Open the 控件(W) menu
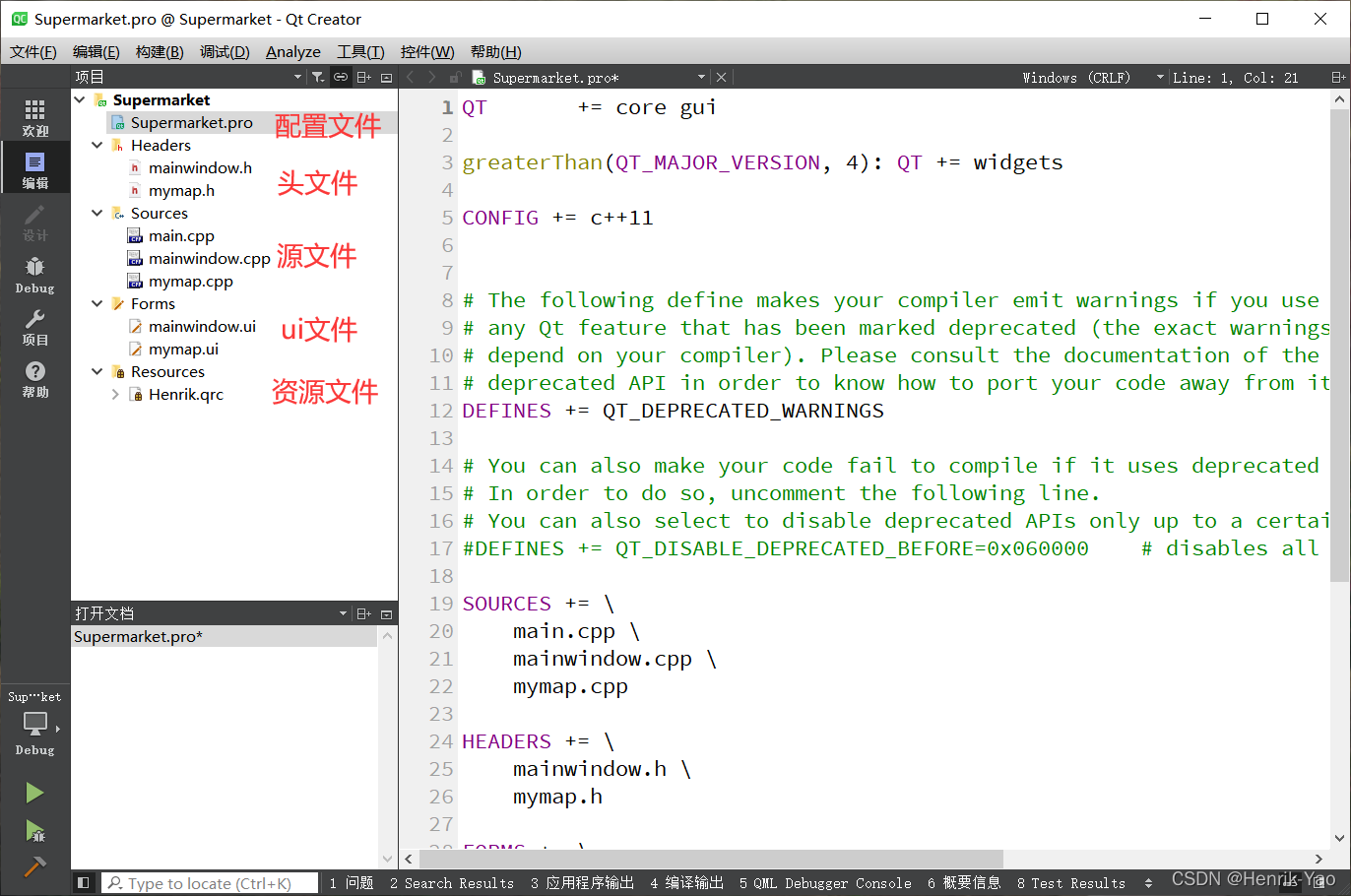Screen dimensions: 1351x896 point(427,52)
